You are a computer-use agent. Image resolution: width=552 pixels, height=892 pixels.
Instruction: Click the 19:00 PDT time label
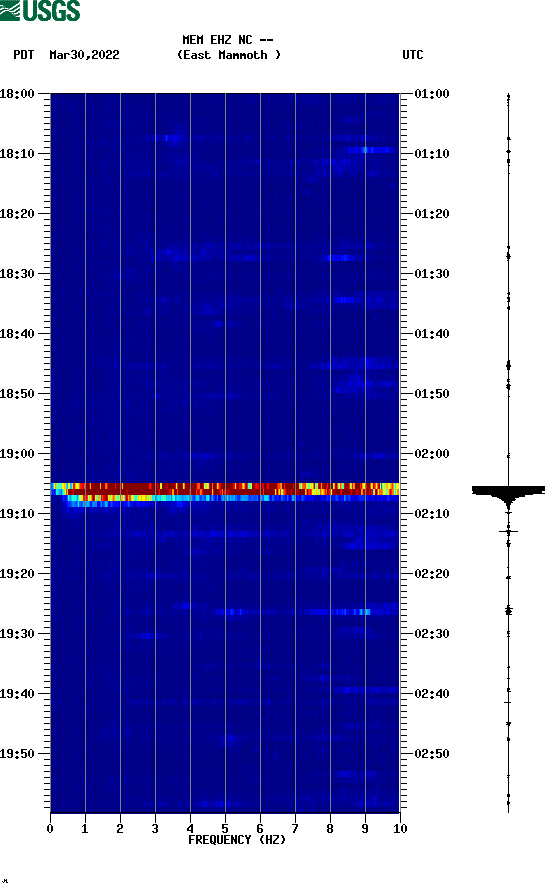pos(17,454)
